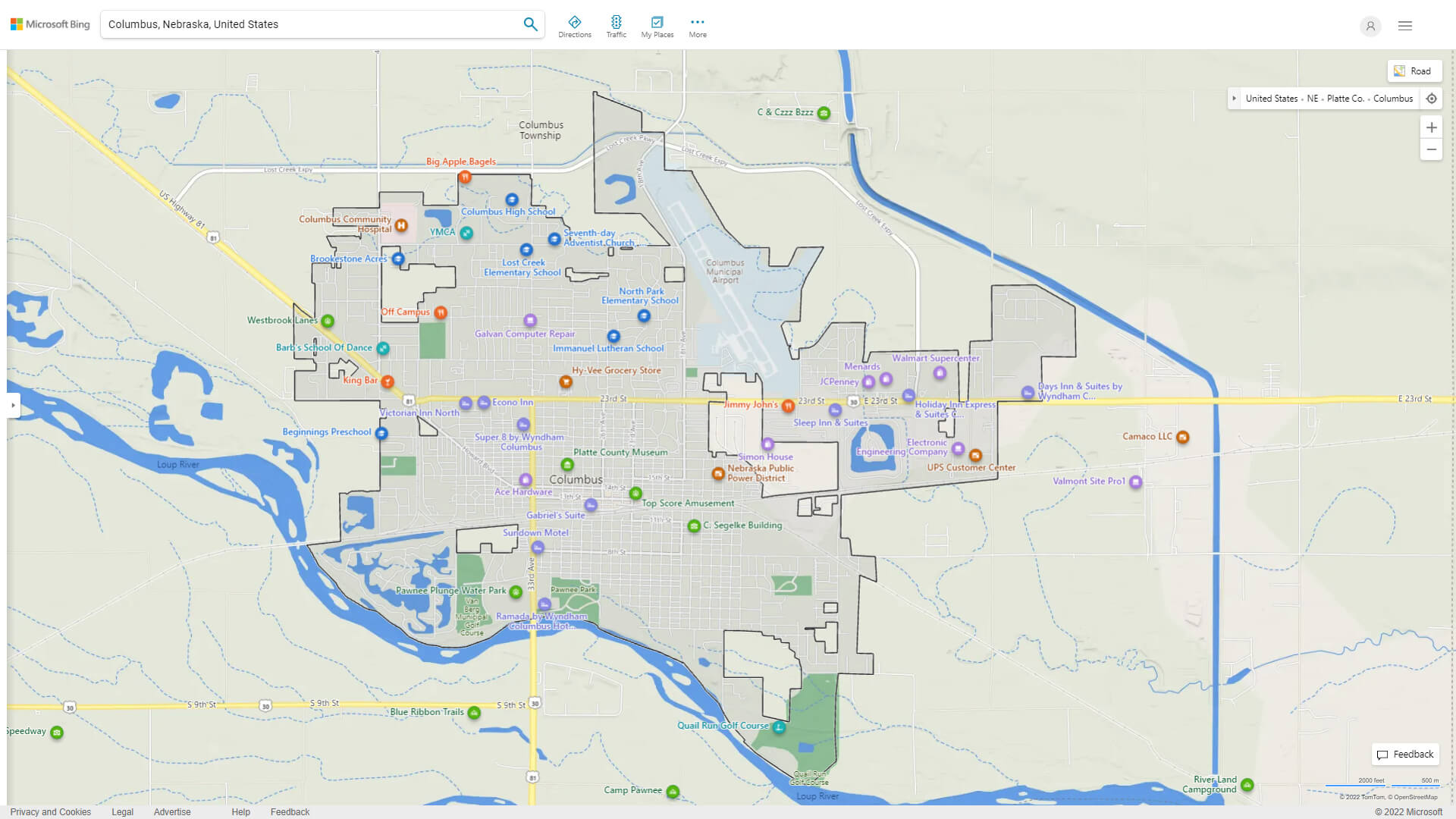Open Privacy and Cookies menu item
The height and width of the screenshot is (819, 1456).
(x=51, y=811)
